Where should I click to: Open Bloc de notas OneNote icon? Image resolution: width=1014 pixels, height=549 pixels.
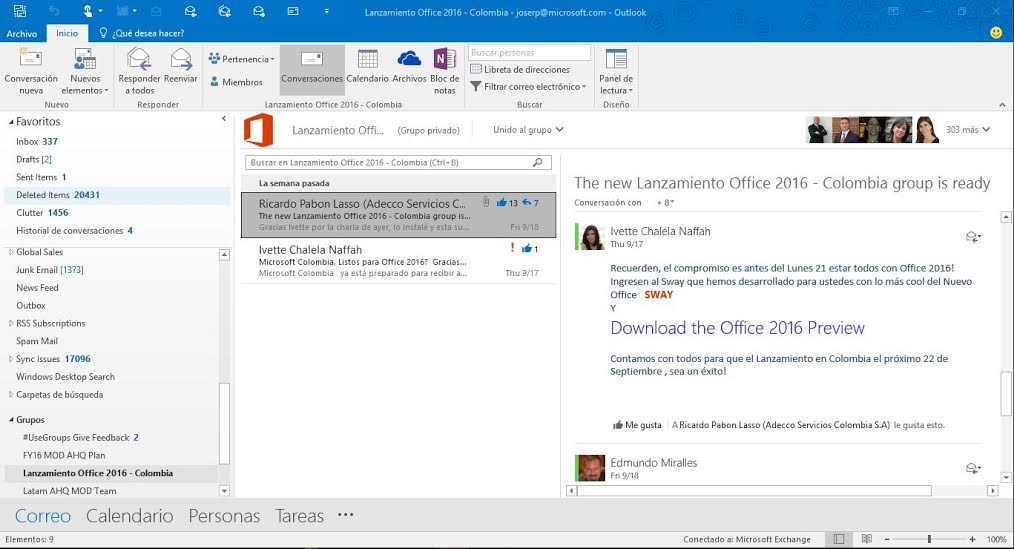click(445, 60)
